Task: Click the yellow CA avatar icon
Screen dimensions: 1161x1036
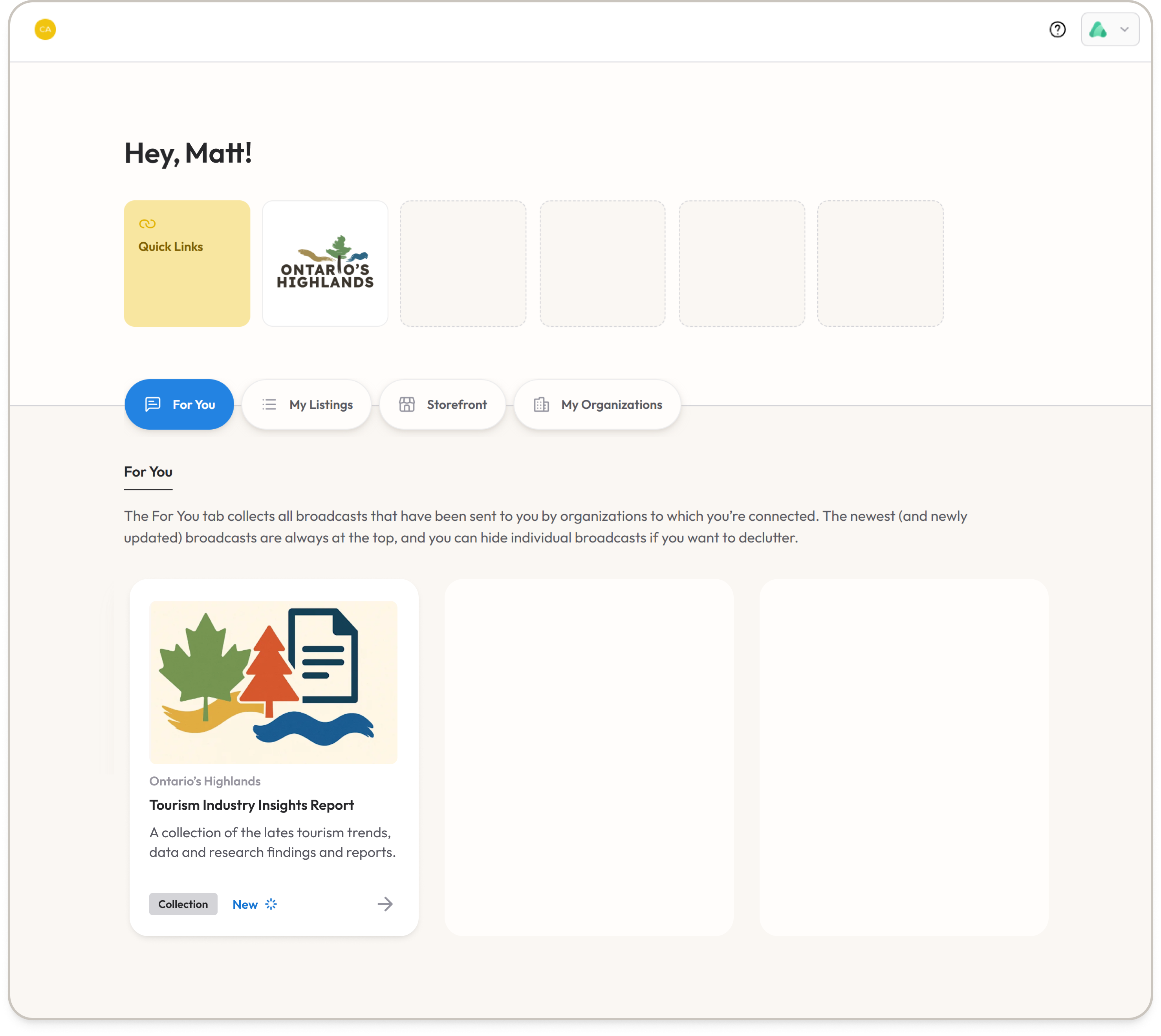Action: [45, 29]
